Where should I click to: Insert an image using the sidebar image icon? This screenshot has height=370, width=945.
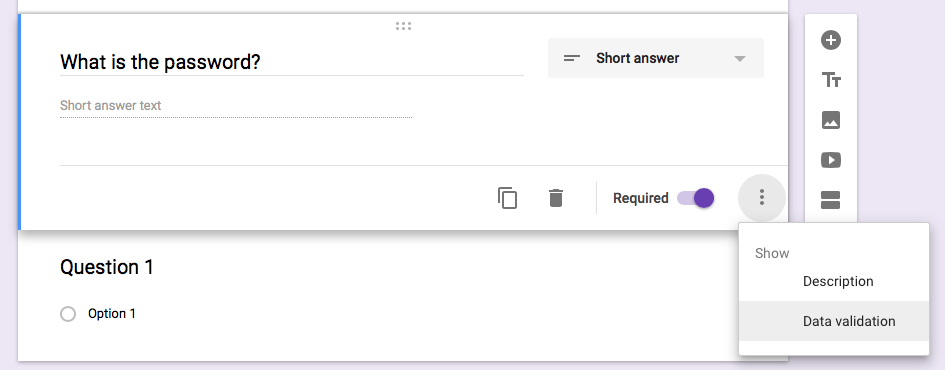(830, 120)
